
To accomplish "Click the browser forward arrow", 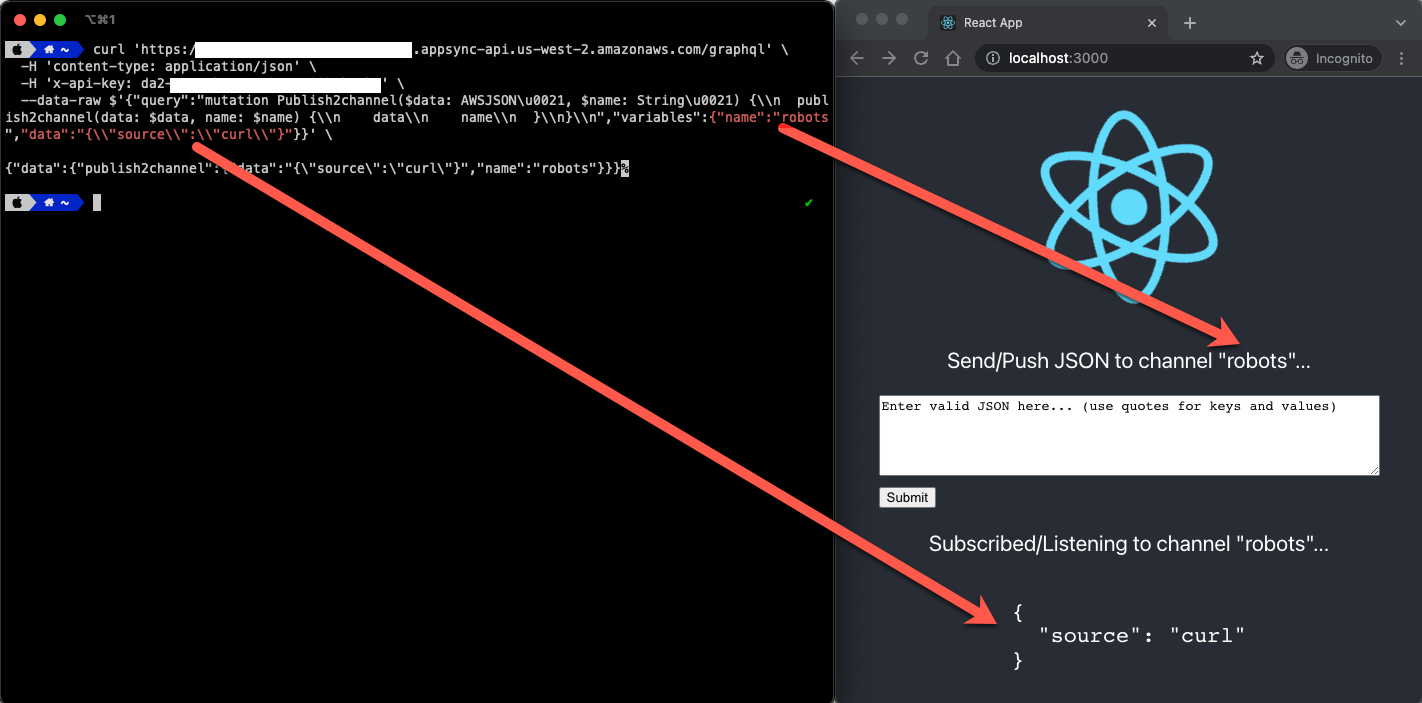I will coord(889,58).
